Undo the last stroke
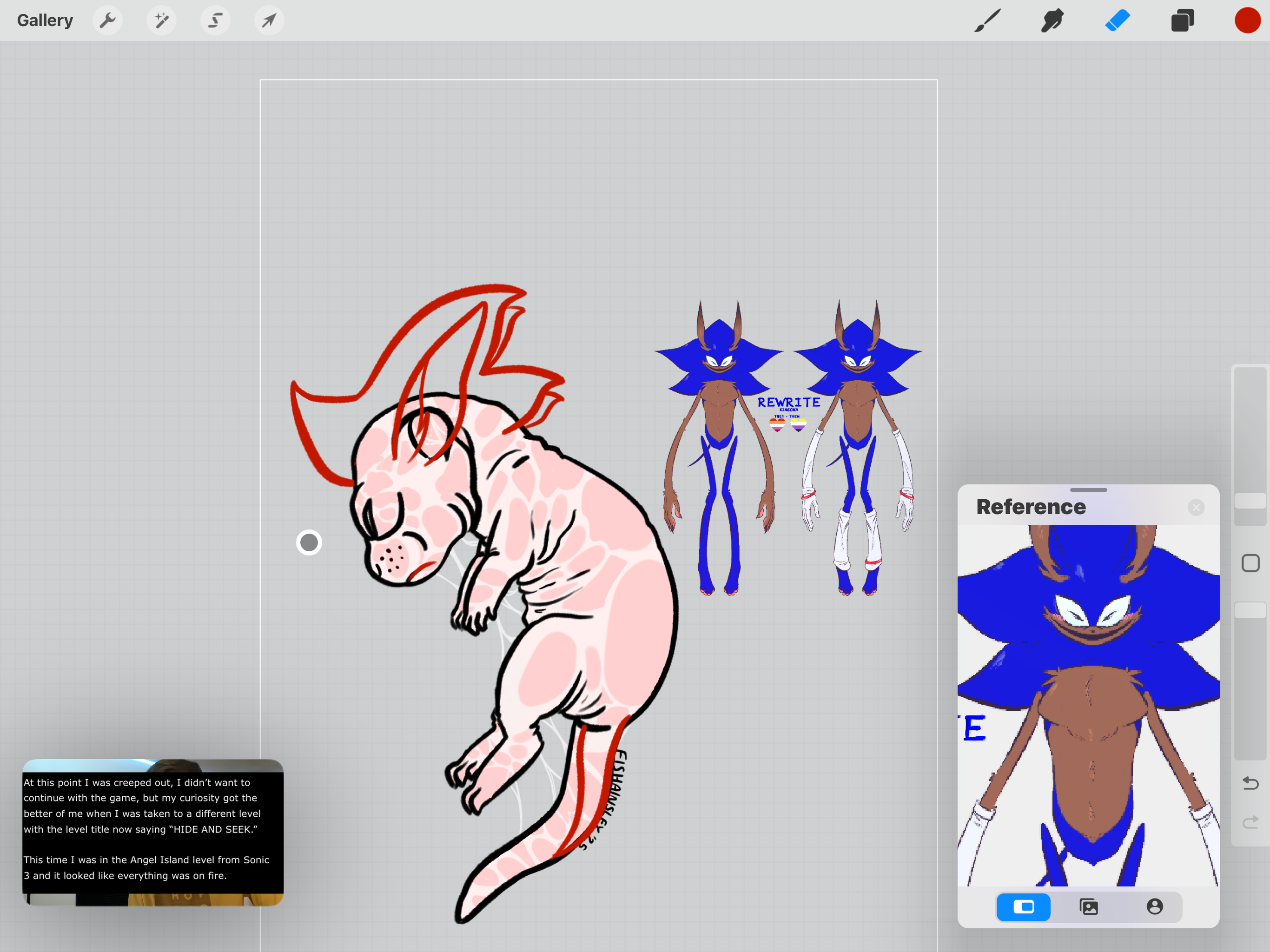Viewport: 1270px width, 952px height. tap(1250, 783)
